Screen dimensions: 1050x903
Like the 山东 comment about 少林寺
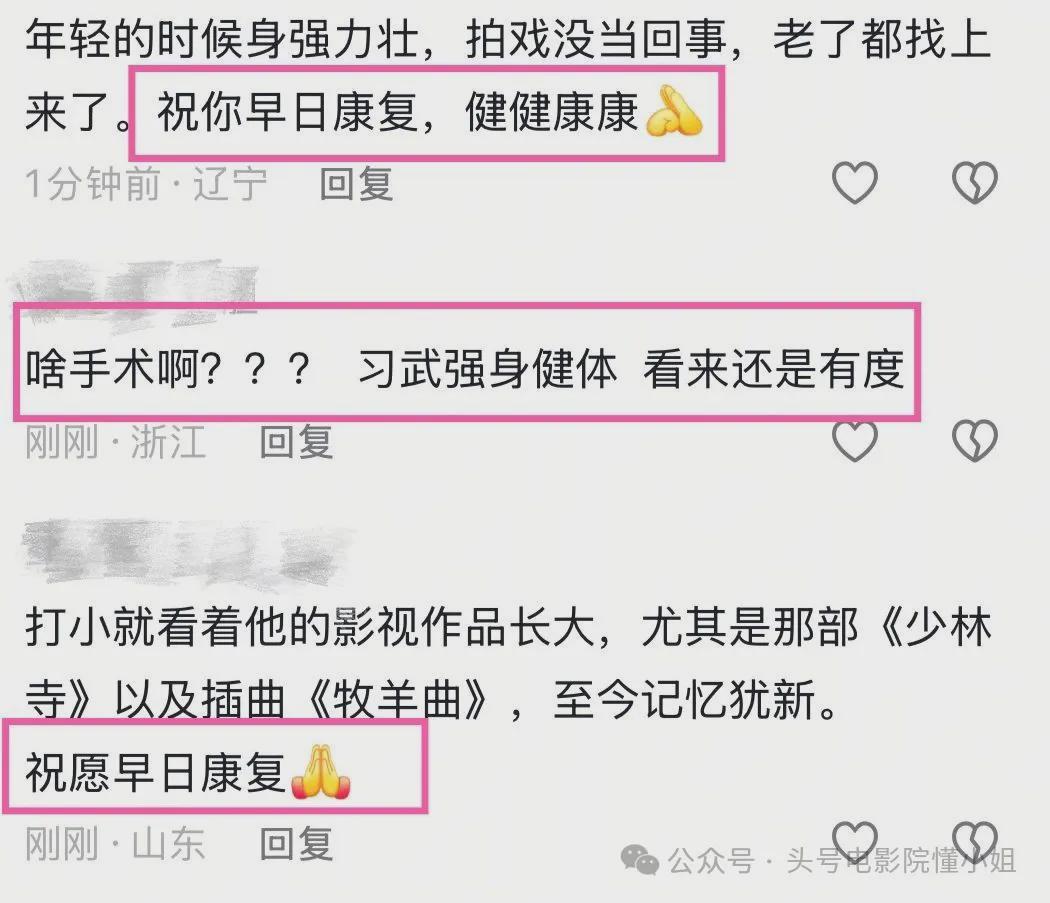click(x=854, y=841)
